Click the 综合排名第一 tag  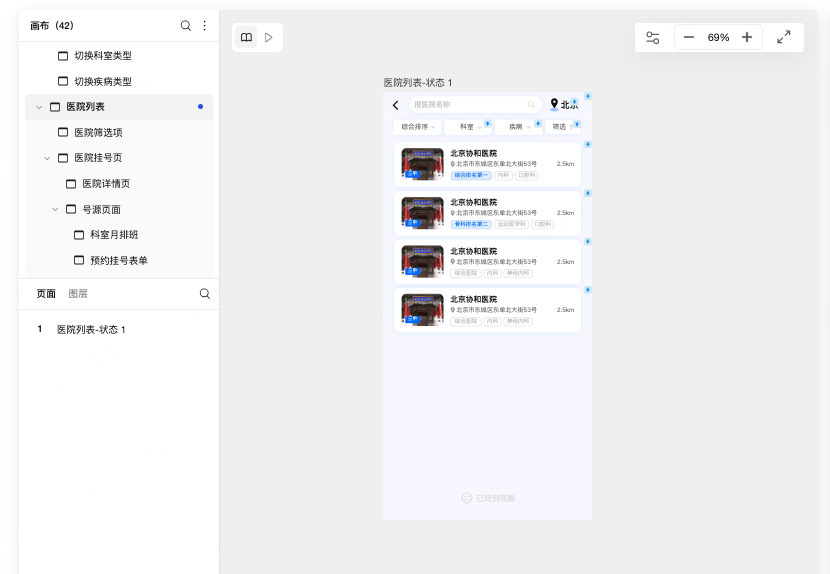(471, 175)
